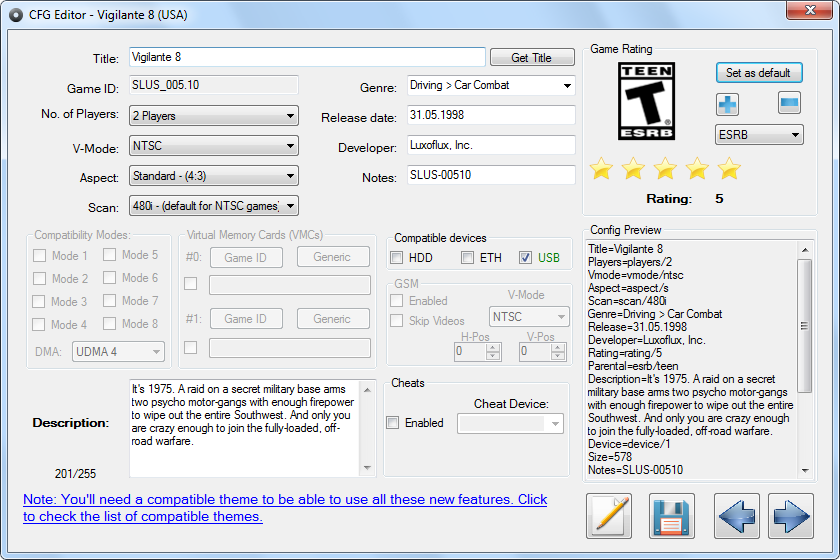Click 'Size=578' line in Config Preview

[610, 457]
